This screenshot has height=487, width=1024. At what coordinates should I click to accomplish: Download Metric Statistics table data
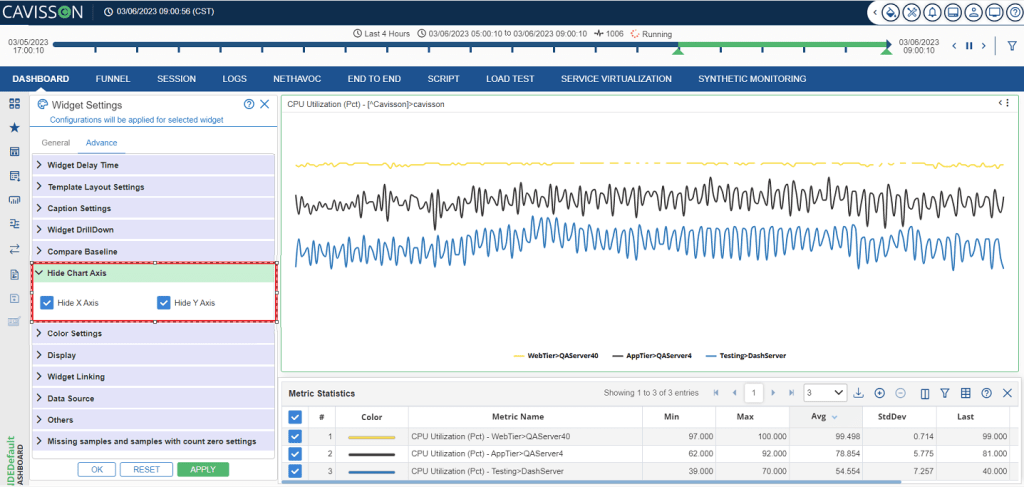tap(859, 393)
